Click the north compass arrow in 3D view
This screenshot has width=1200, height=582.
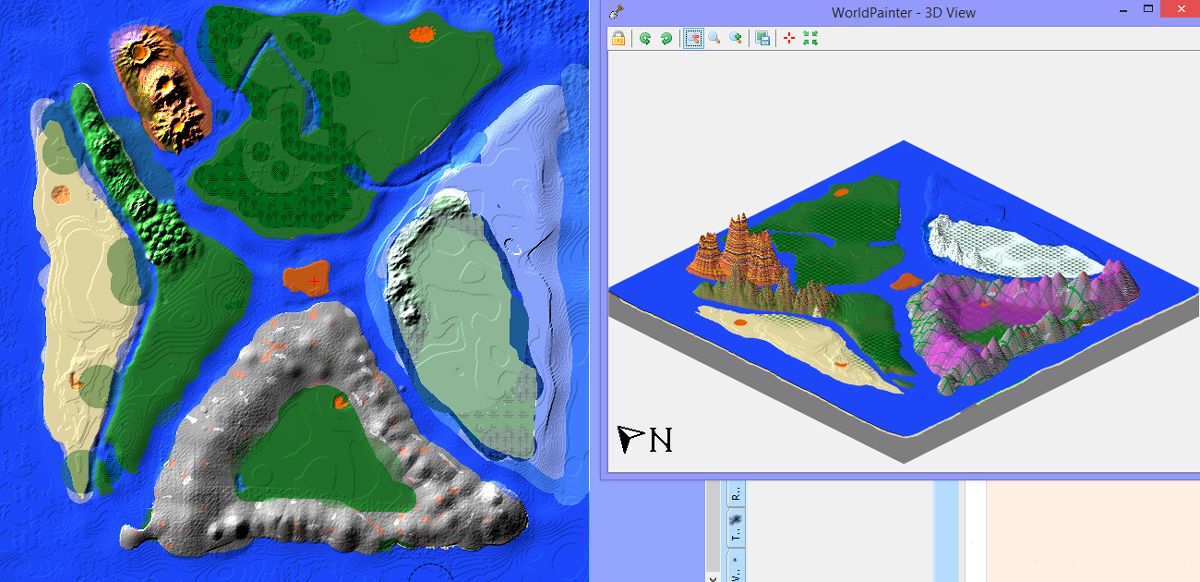630,438
